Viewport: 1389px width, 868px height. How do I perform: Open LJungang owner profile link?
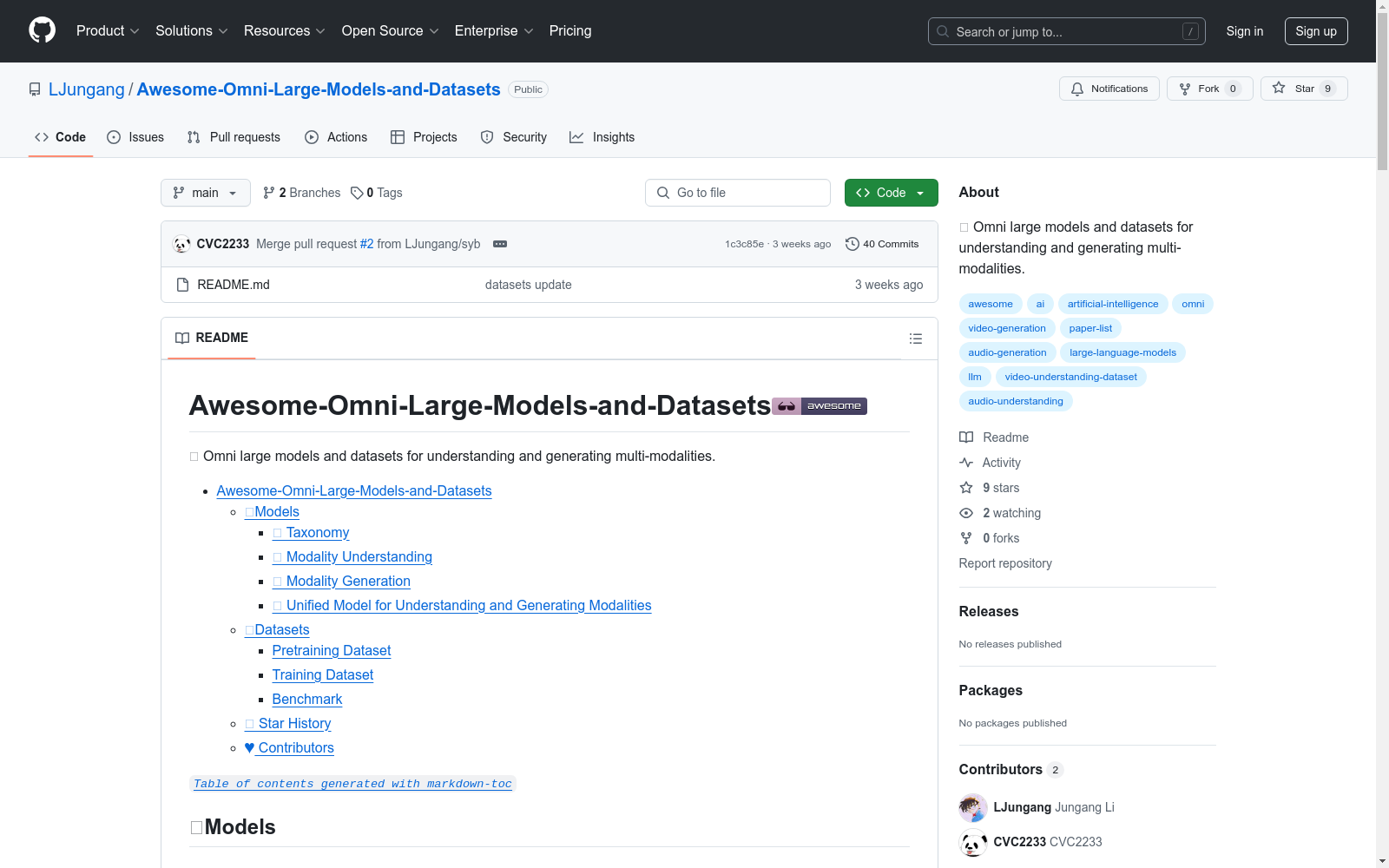coord(87,89)
